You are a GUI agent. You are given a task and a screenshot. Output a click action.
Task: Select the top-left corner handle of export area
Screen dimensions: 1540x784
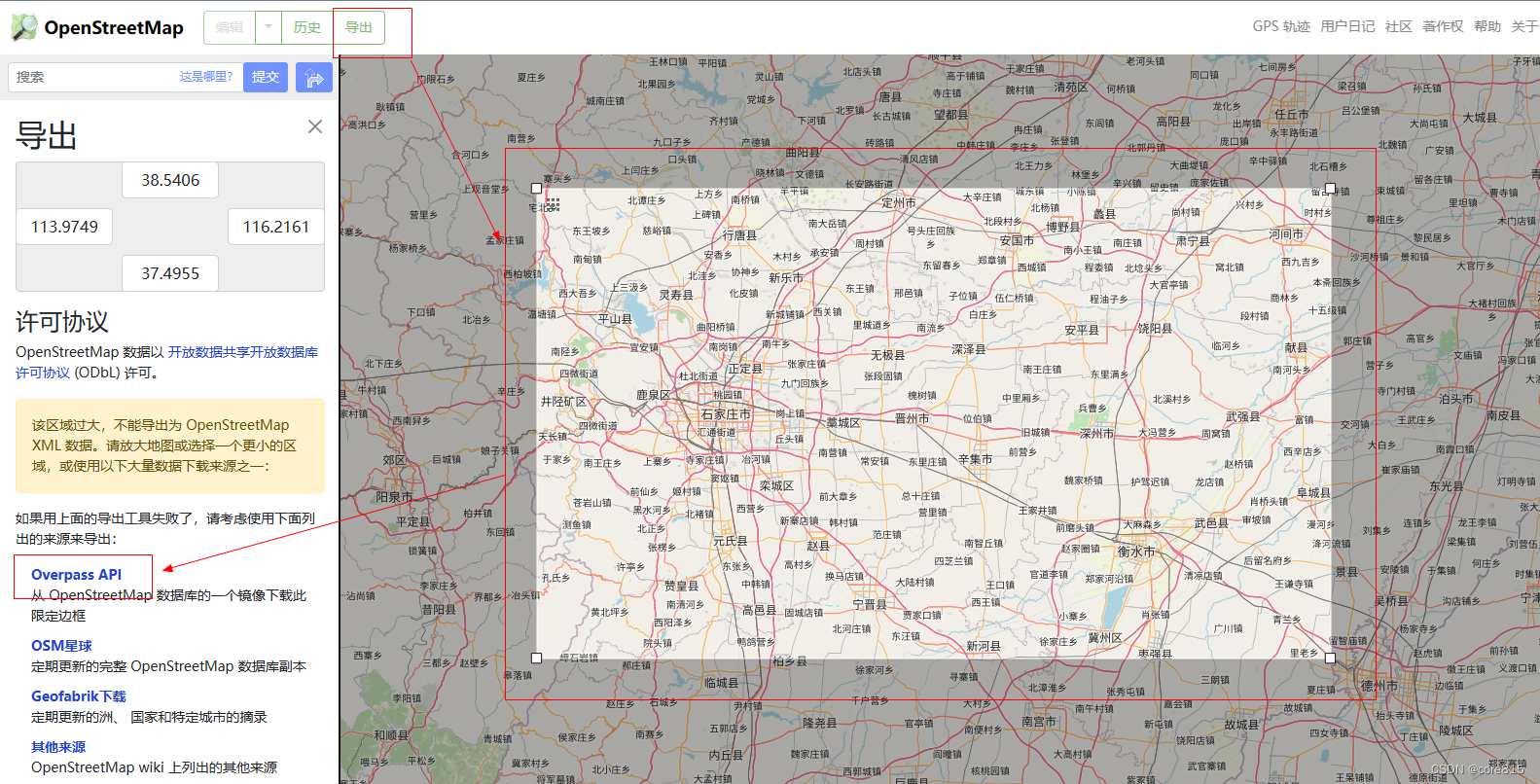coord(536,188)
